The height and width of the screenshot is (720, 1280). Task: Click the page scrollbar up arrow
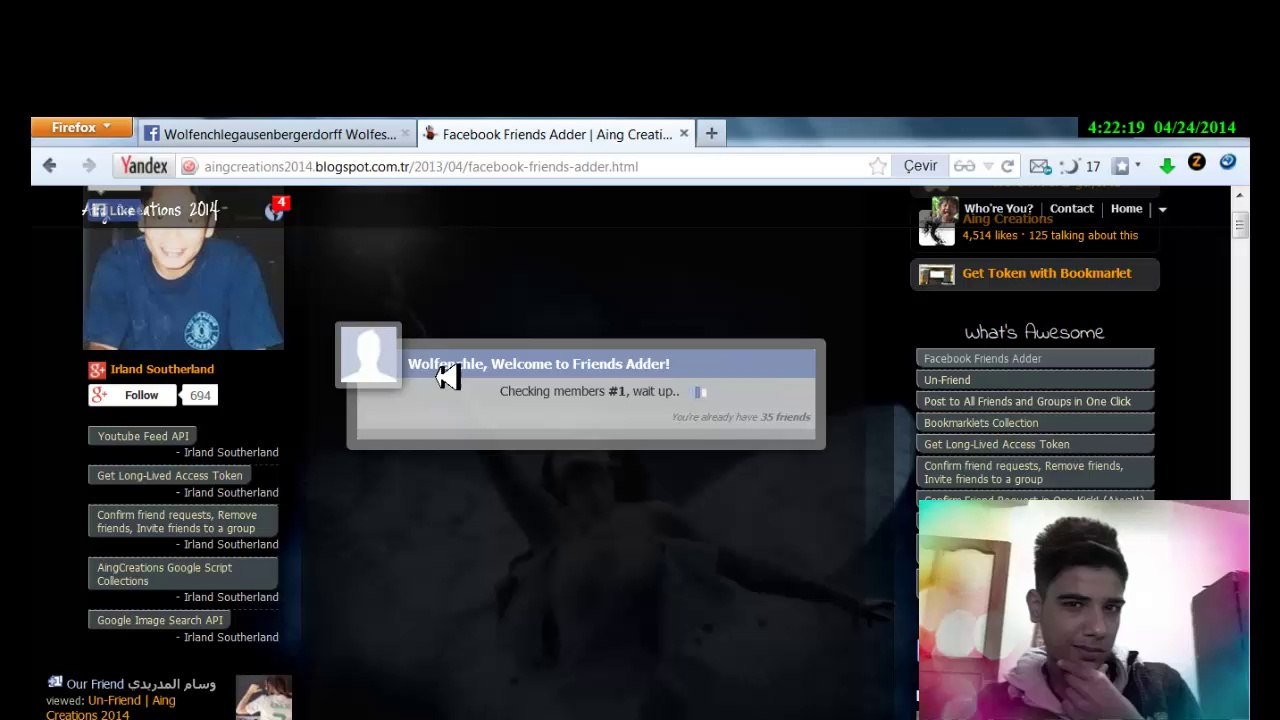click(x=1239, y=195)
